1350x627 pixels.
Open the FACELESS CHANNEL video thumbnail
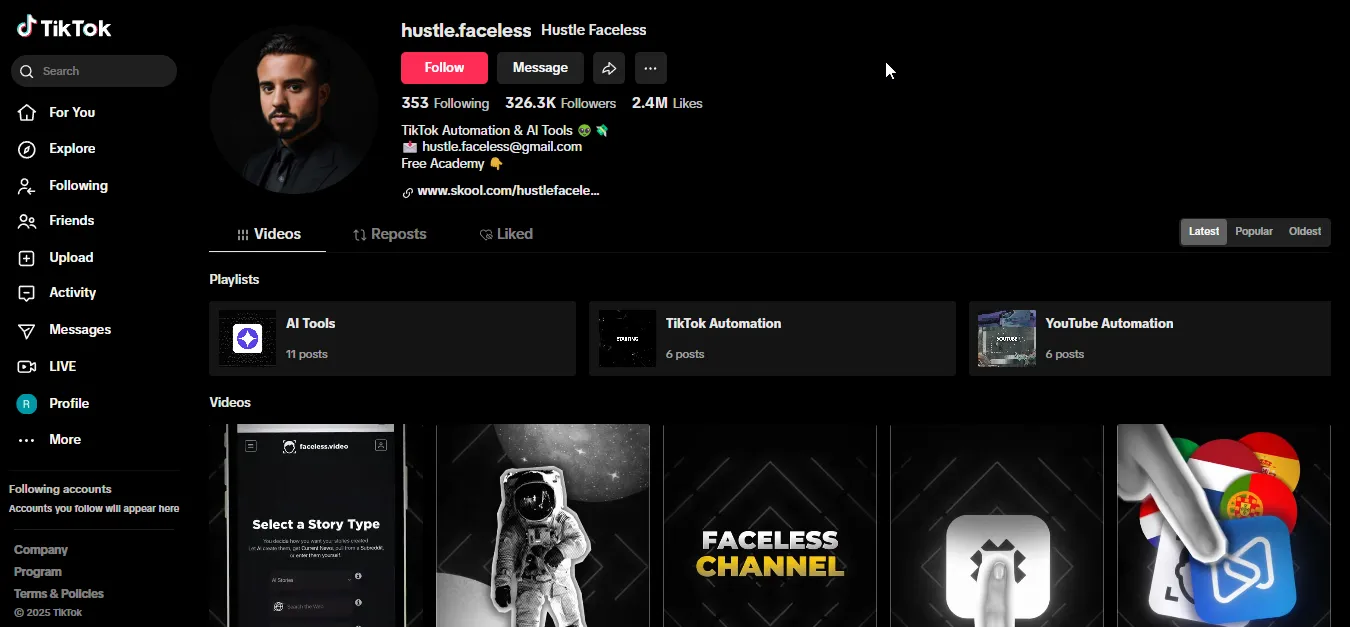click(770, 525)
